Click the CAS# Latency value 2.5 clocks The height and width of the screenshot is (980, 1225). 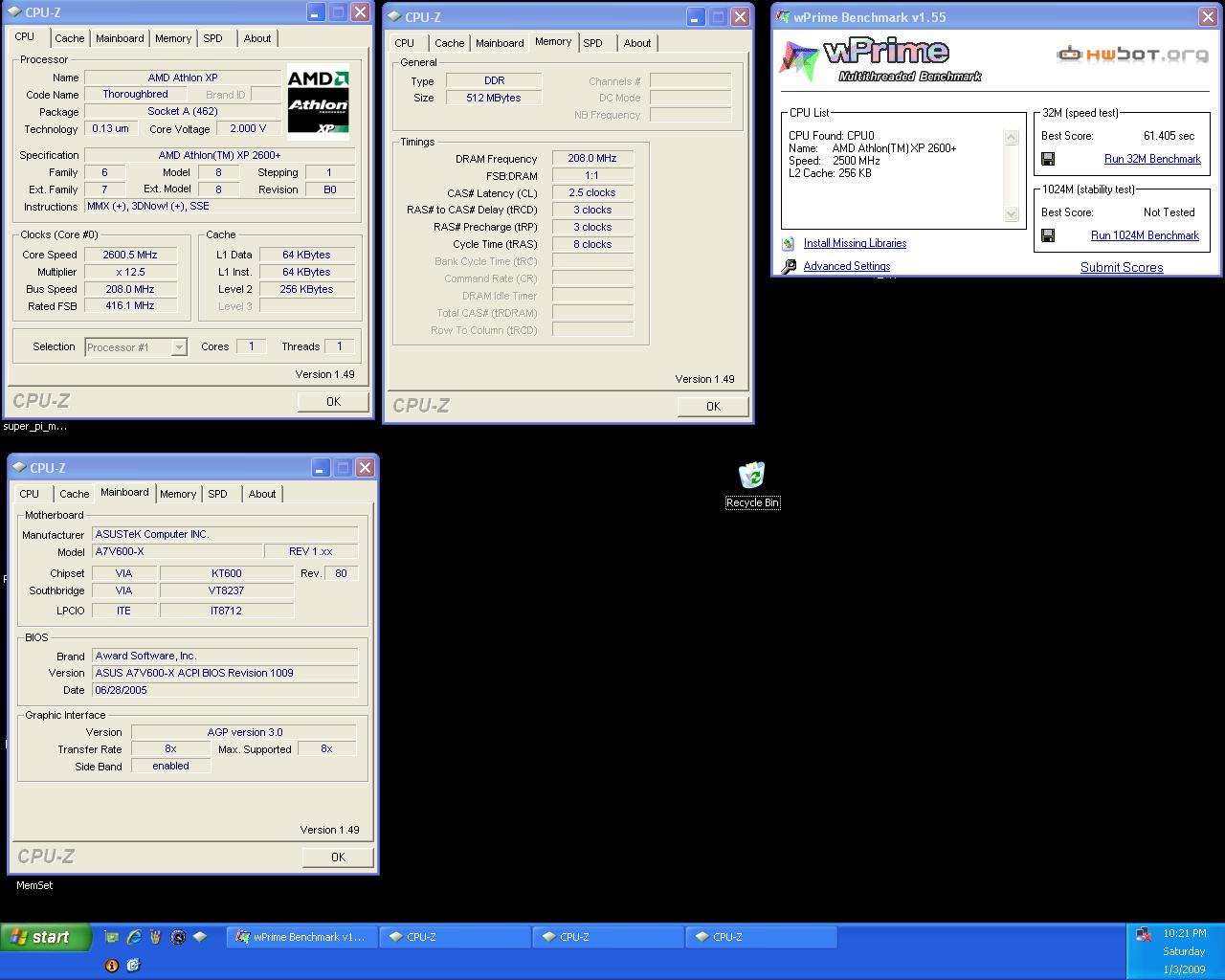point(592,193)
